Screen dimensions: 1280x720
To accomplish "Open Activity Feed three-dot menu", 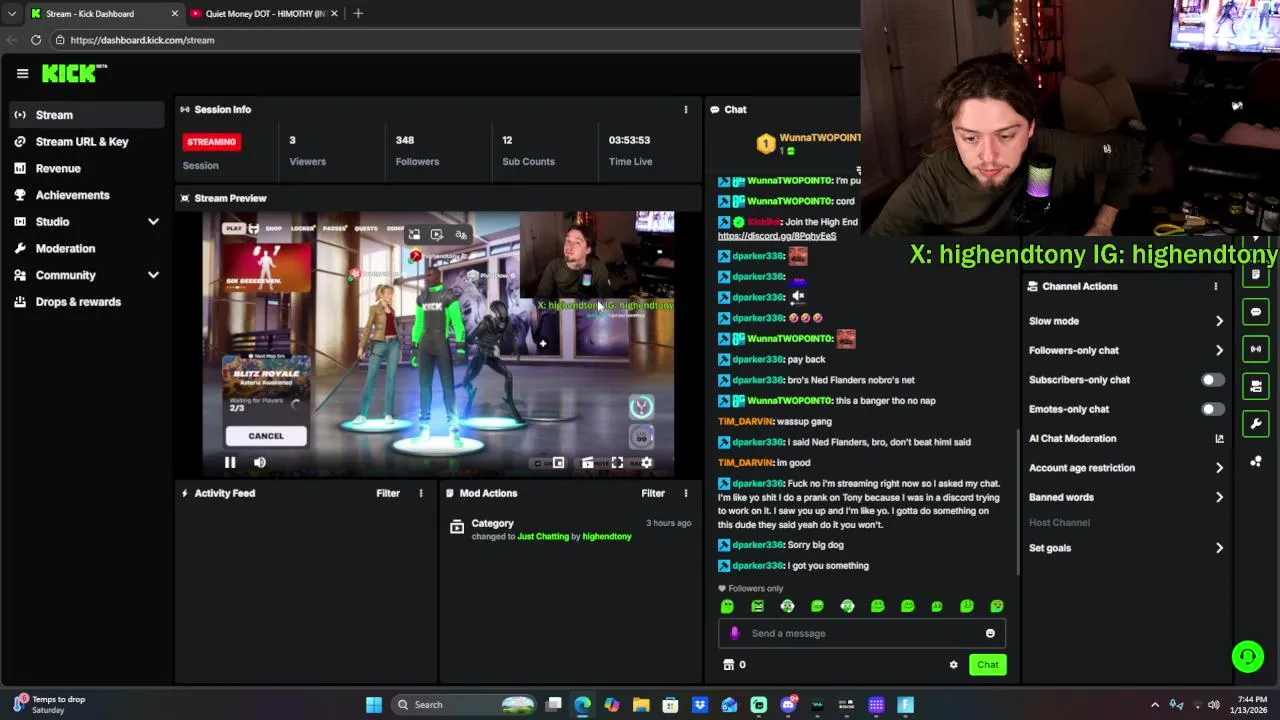I will (x=420, y=493).
